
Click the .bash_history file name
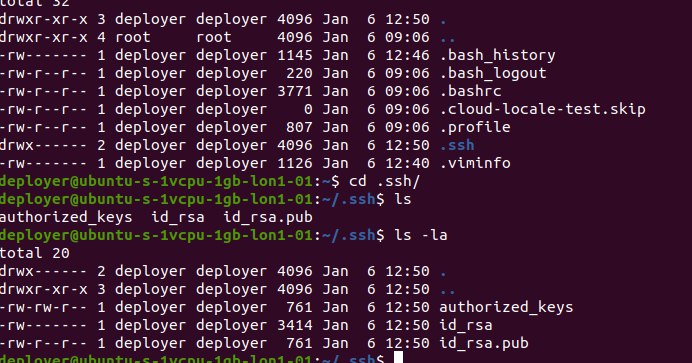click(497, 56)
